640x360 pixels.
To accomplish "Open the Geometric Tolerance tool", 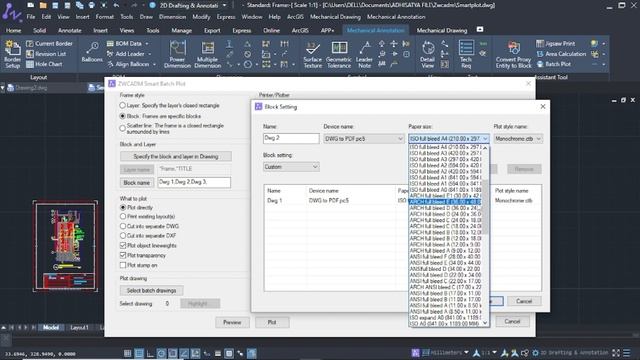I will coord(339,54).
